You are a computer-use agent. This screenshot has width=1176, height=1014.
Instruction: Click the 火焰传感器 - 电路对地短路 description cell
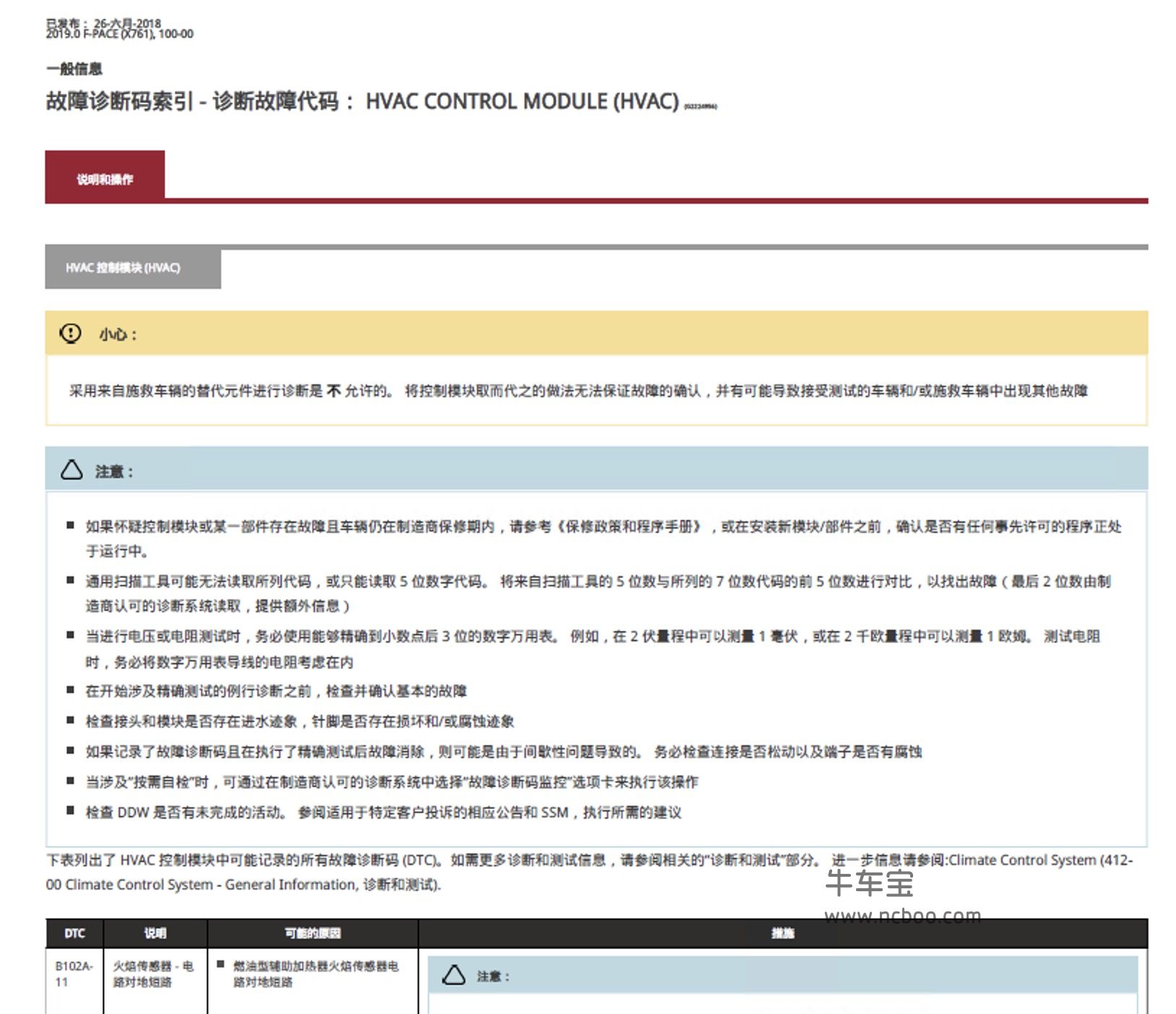(x=153, y=974)
